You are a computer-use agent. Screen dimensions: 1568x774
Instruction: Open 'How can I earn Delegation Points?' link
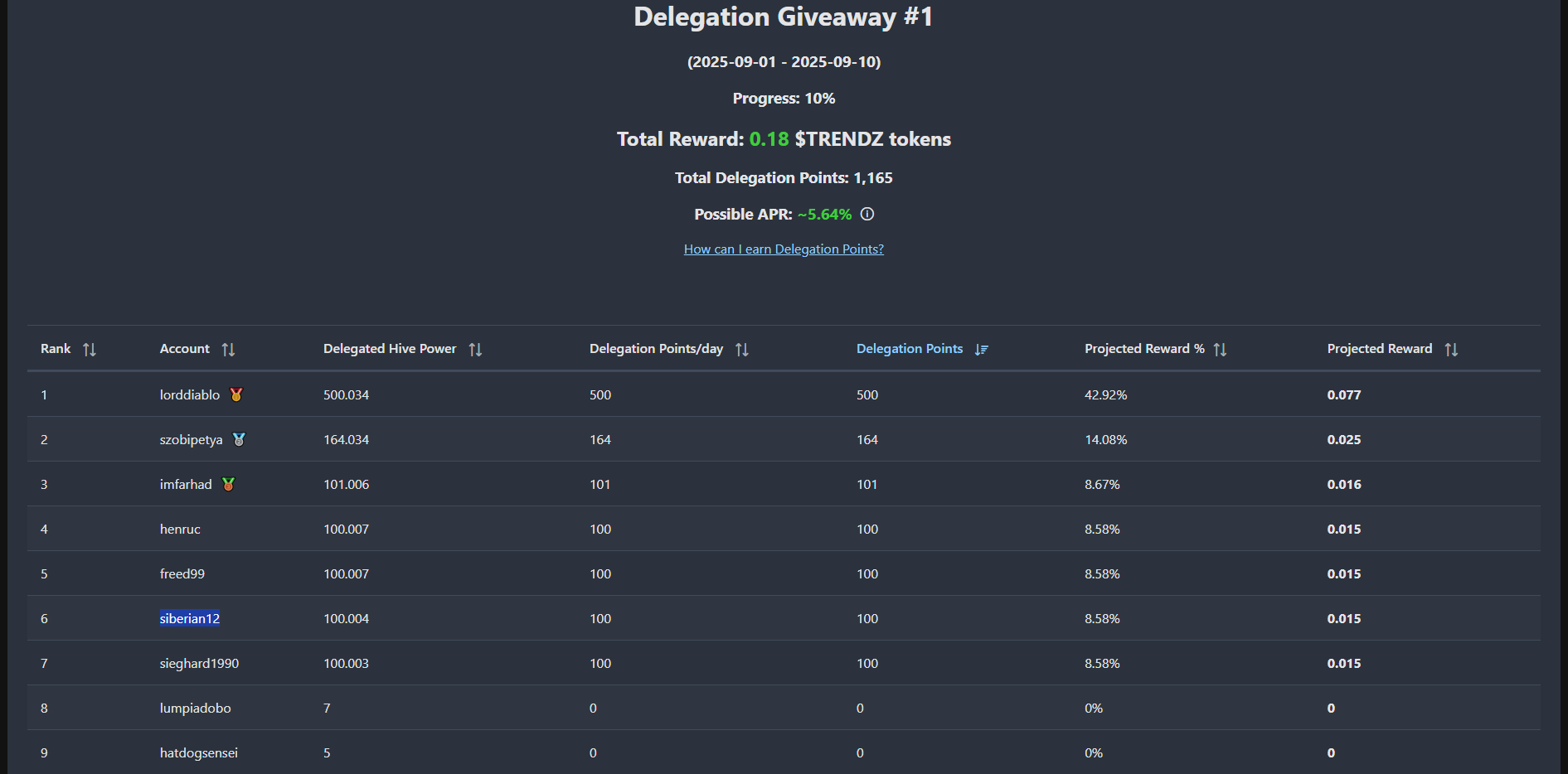[784, 249]
